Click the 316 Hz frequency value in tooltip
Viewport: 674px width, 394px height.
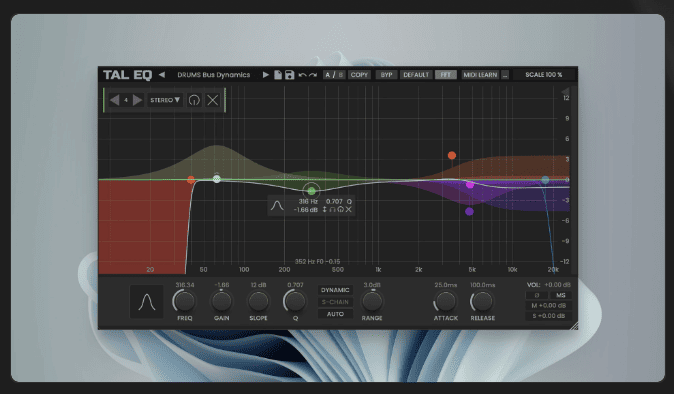click(308, 202)
